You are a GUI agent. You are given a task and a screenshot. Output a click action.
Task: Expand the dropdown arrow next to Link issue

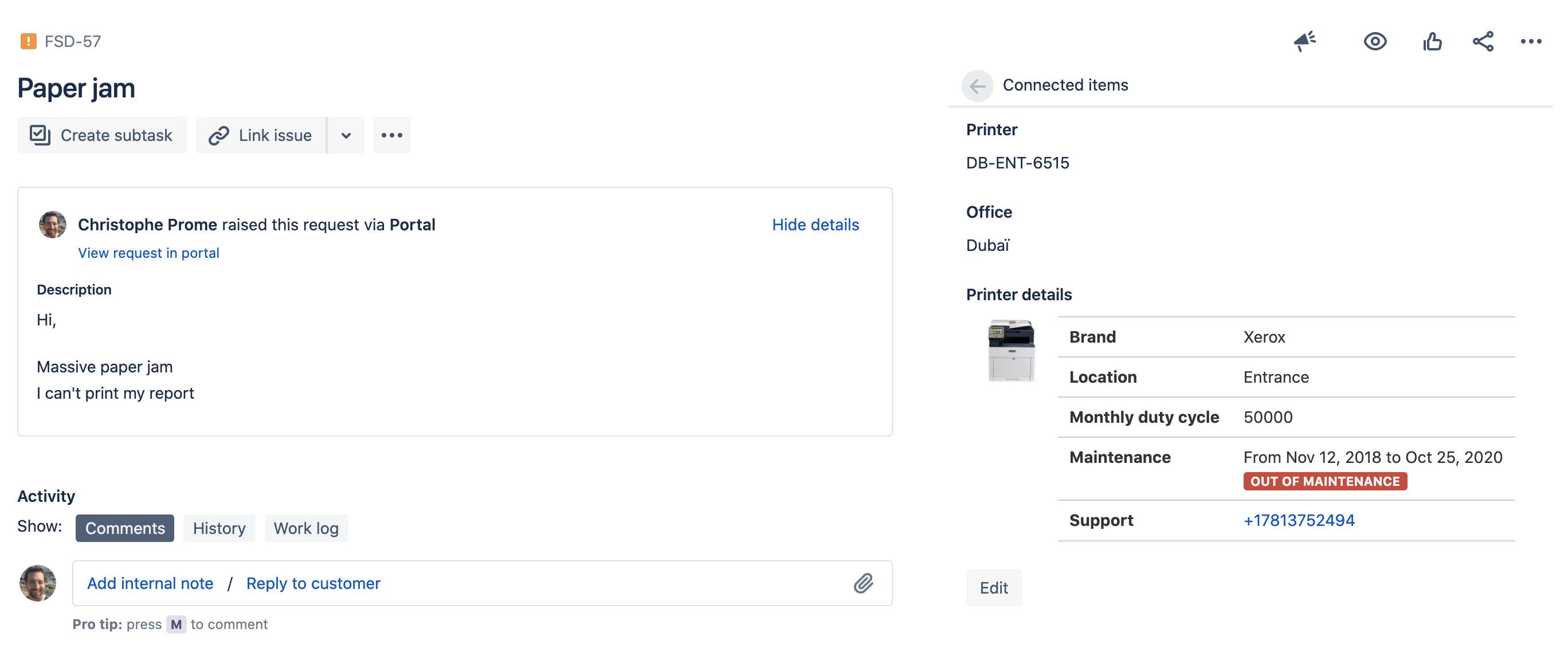click(346, 135)
